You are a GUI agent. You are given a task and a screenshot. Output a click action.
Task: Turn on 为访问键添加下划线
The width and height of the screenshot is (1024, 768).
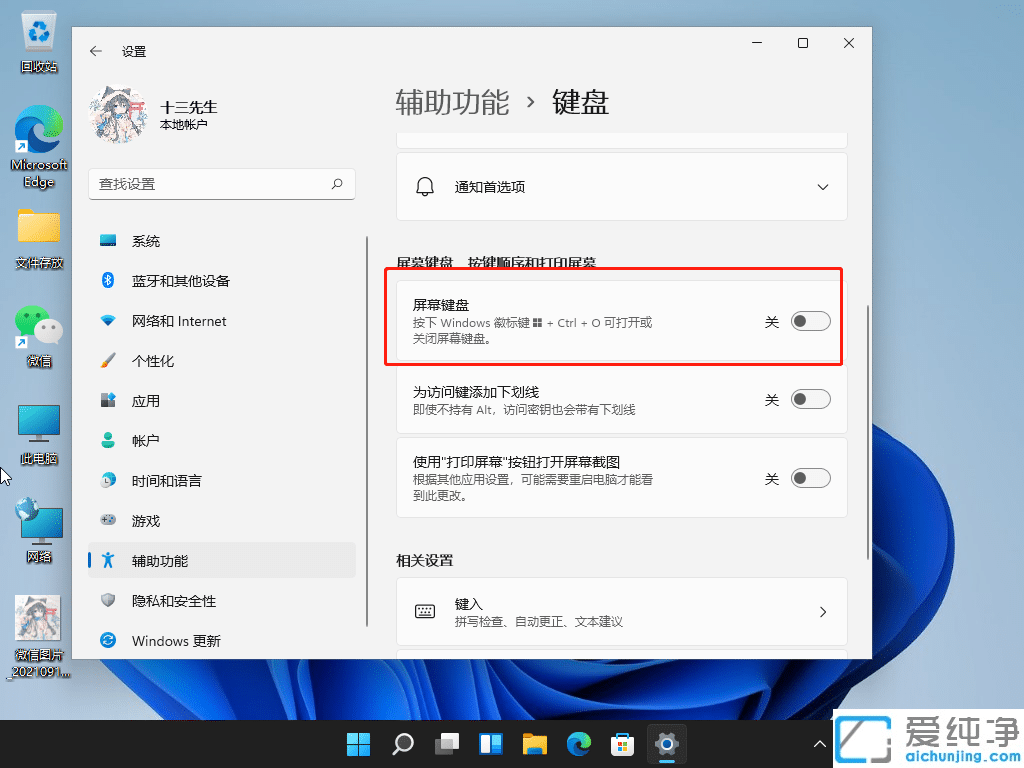pos(811,399)
